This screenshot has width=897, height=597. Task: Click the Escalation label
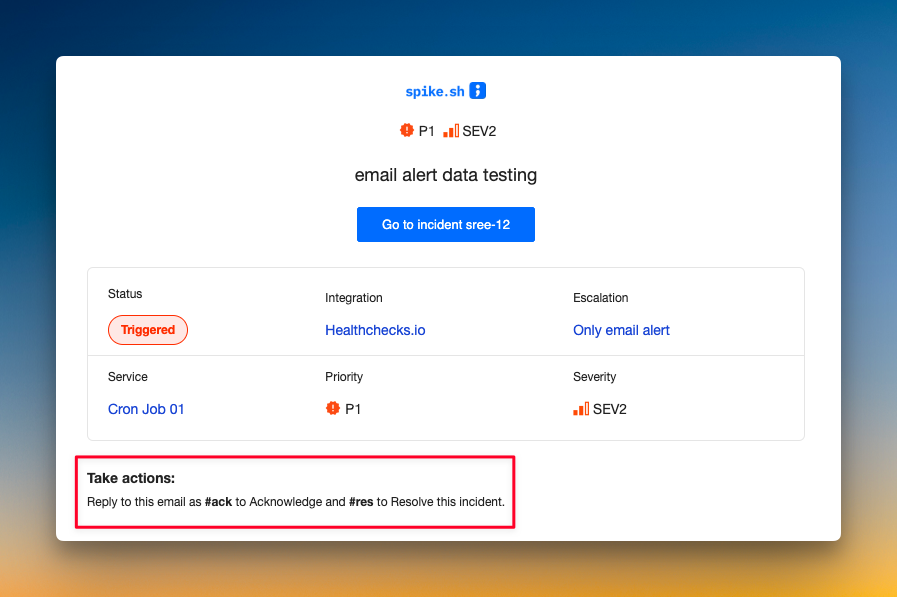(601, 297)
